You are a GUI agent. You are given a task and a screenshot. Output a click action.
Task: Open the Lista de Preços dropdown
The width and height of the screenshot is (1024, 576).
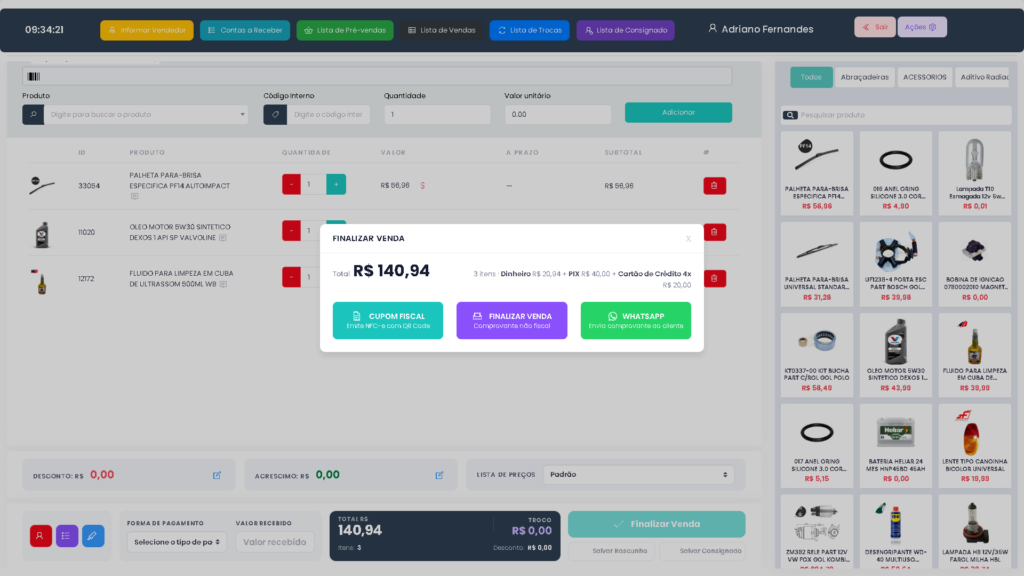[x=639, y=475]
